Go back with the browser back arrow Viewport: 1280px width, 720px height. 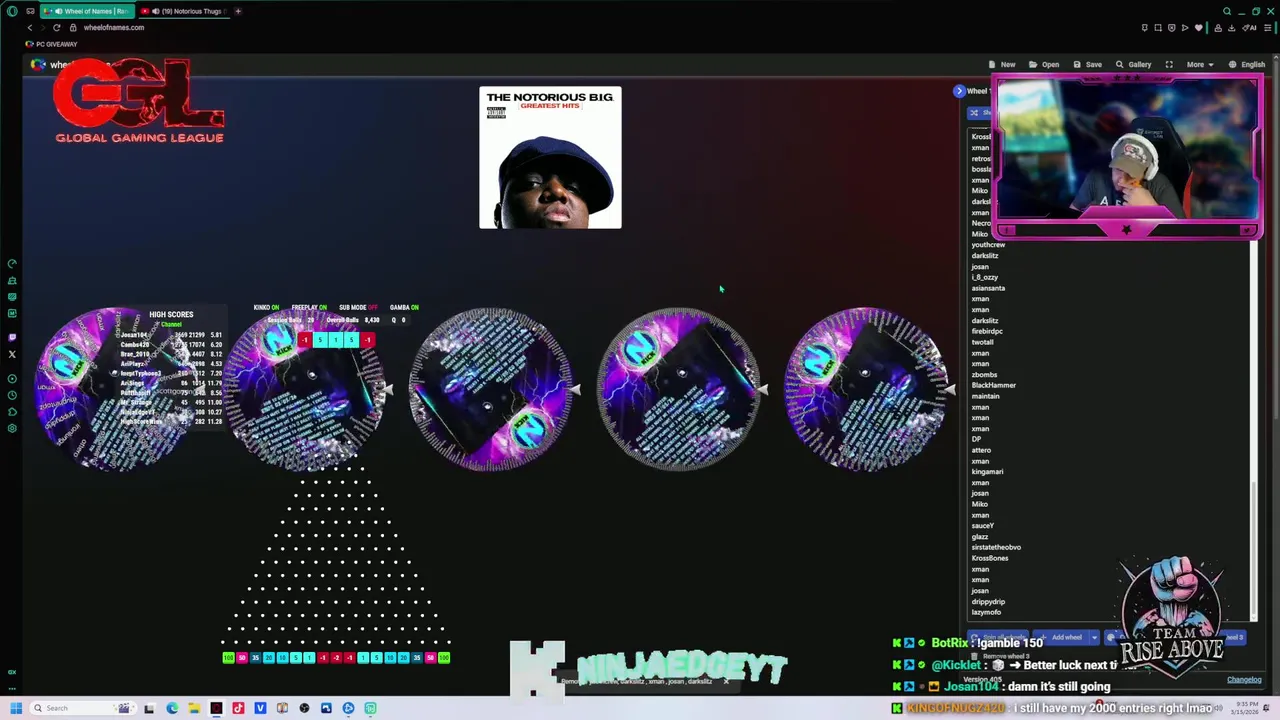click(x=30, y=28)
